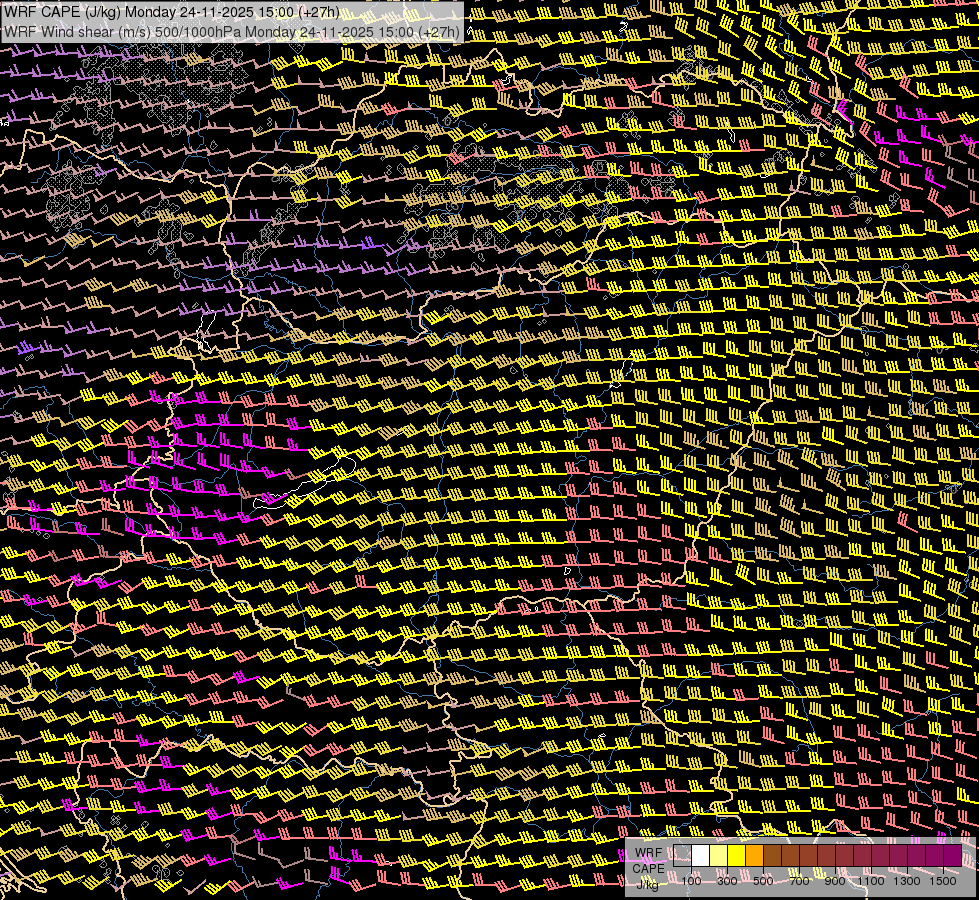Click the pale yellow CAPE legend swatch
The height and width of the screenshot is (900, 979).
pyautogui.click(x=719, y=855)
